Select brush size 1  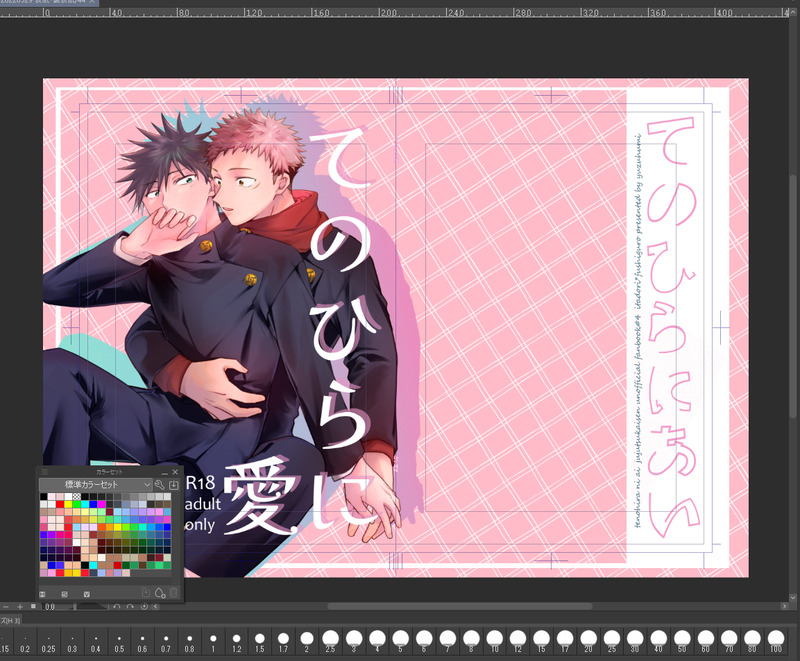click(213, 642)
